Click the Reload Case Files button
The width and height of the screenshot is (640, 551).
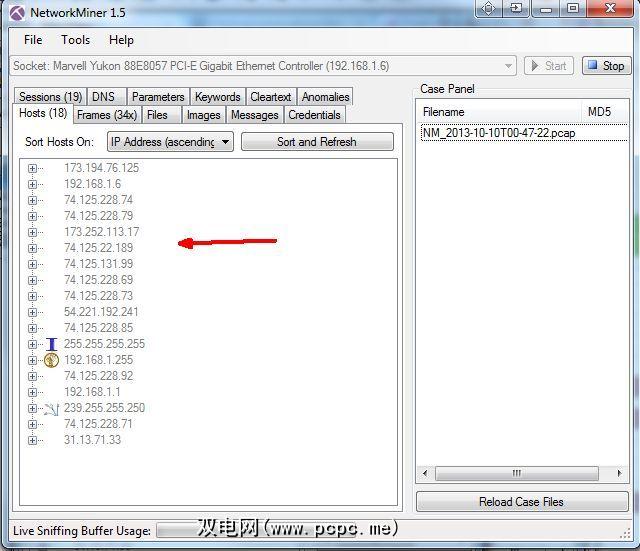coord(522,502)
